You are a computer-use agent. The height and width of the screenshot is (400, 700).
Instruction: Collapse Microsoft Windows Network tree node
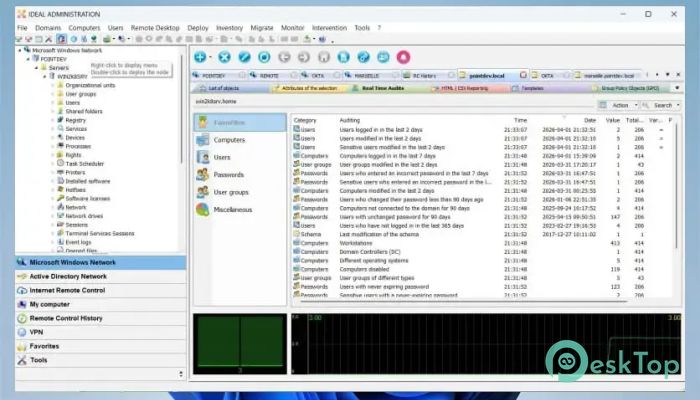click(x=20, y=50)
